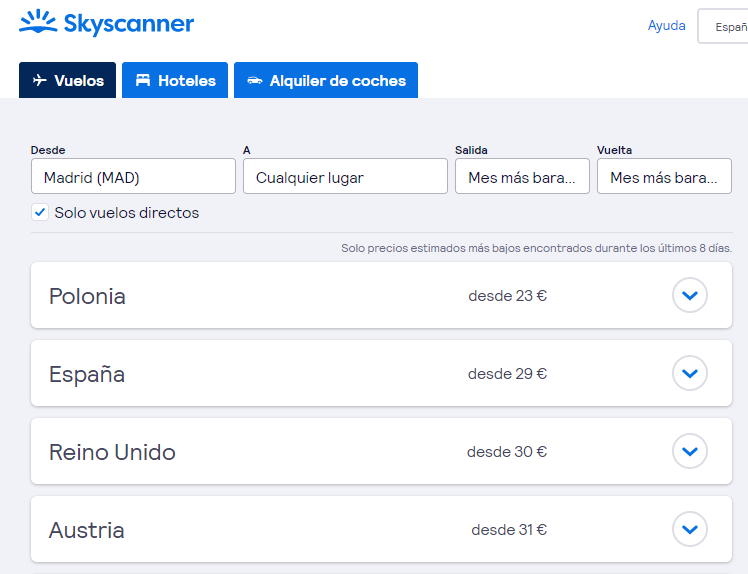Click the Skyscanner wordmark text
The width and height of the screenshot is (748, 574).
[x=129, y=23]
